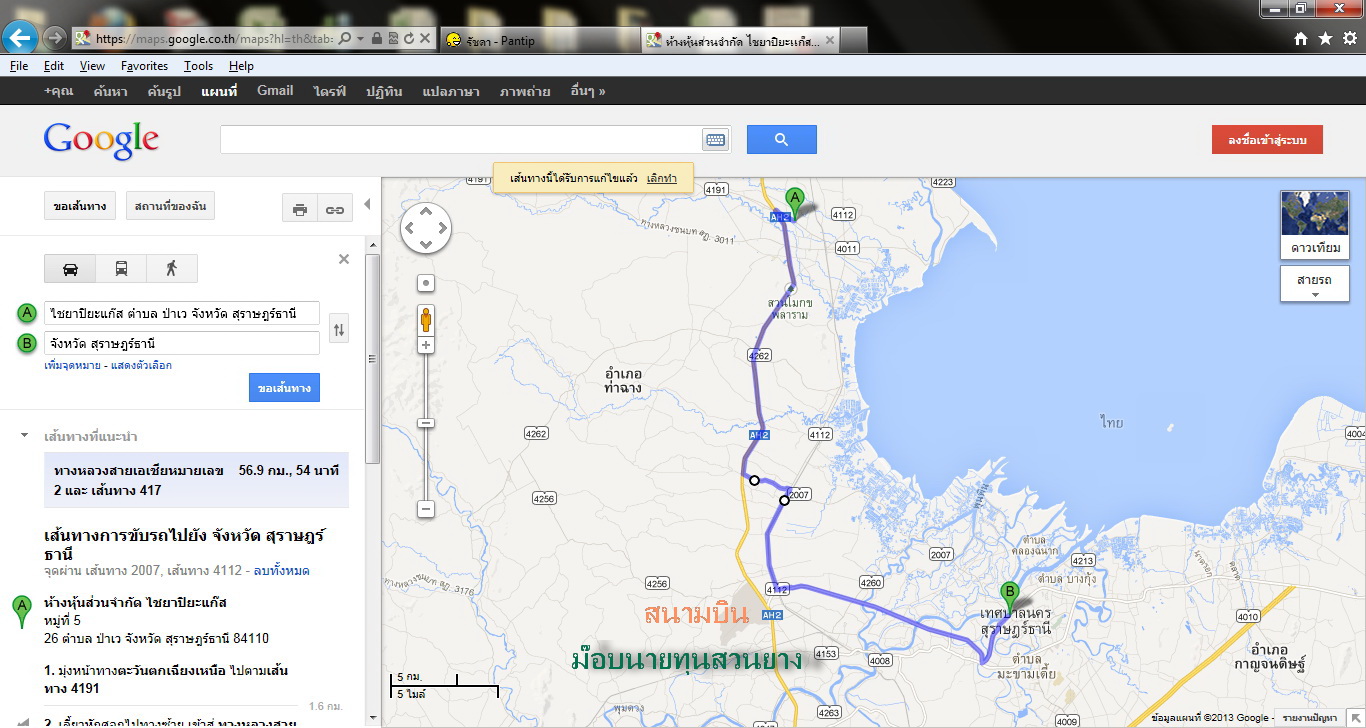Click the green marker B on the map
Image resolution: width=1366 pixels, height=728 pixels.
point(1010,598)
